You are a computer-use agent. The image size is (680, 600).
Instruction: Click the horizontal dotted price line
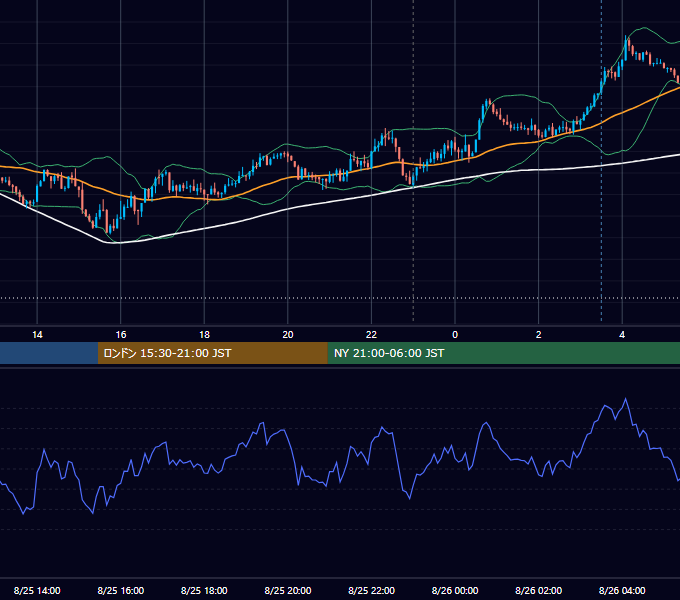(340, 298)
